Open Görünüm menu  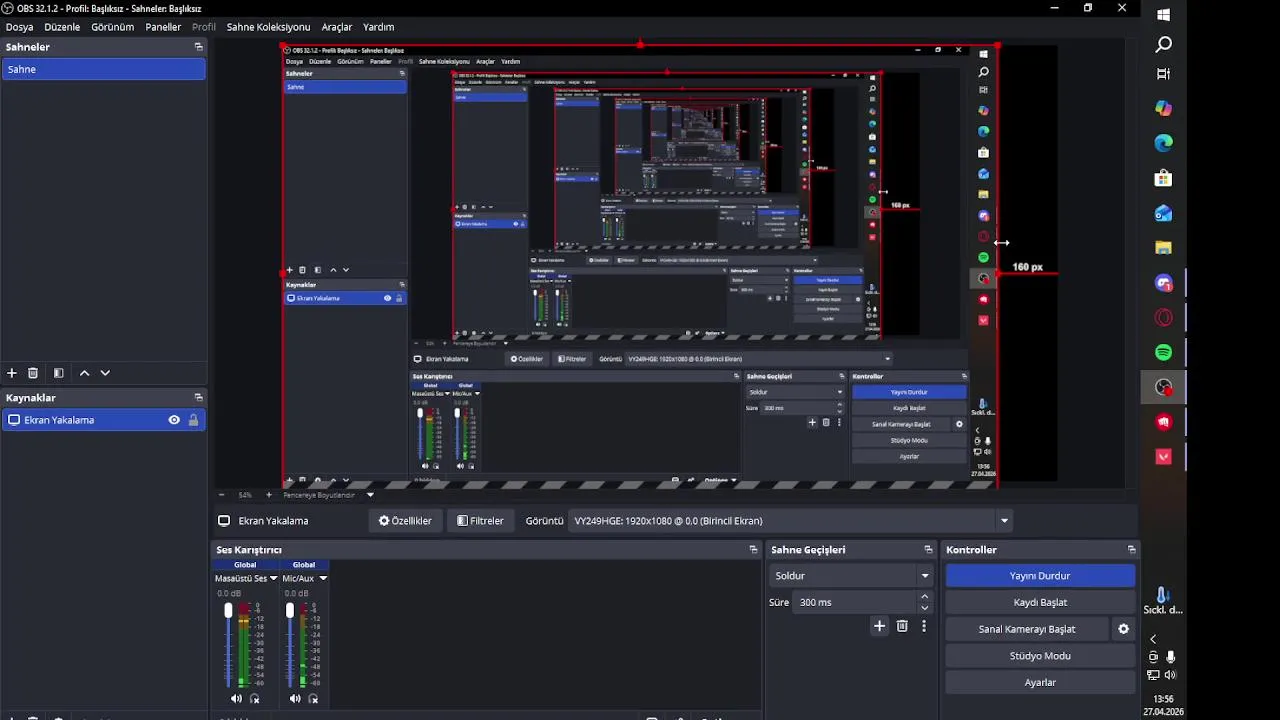coord(112,27)
